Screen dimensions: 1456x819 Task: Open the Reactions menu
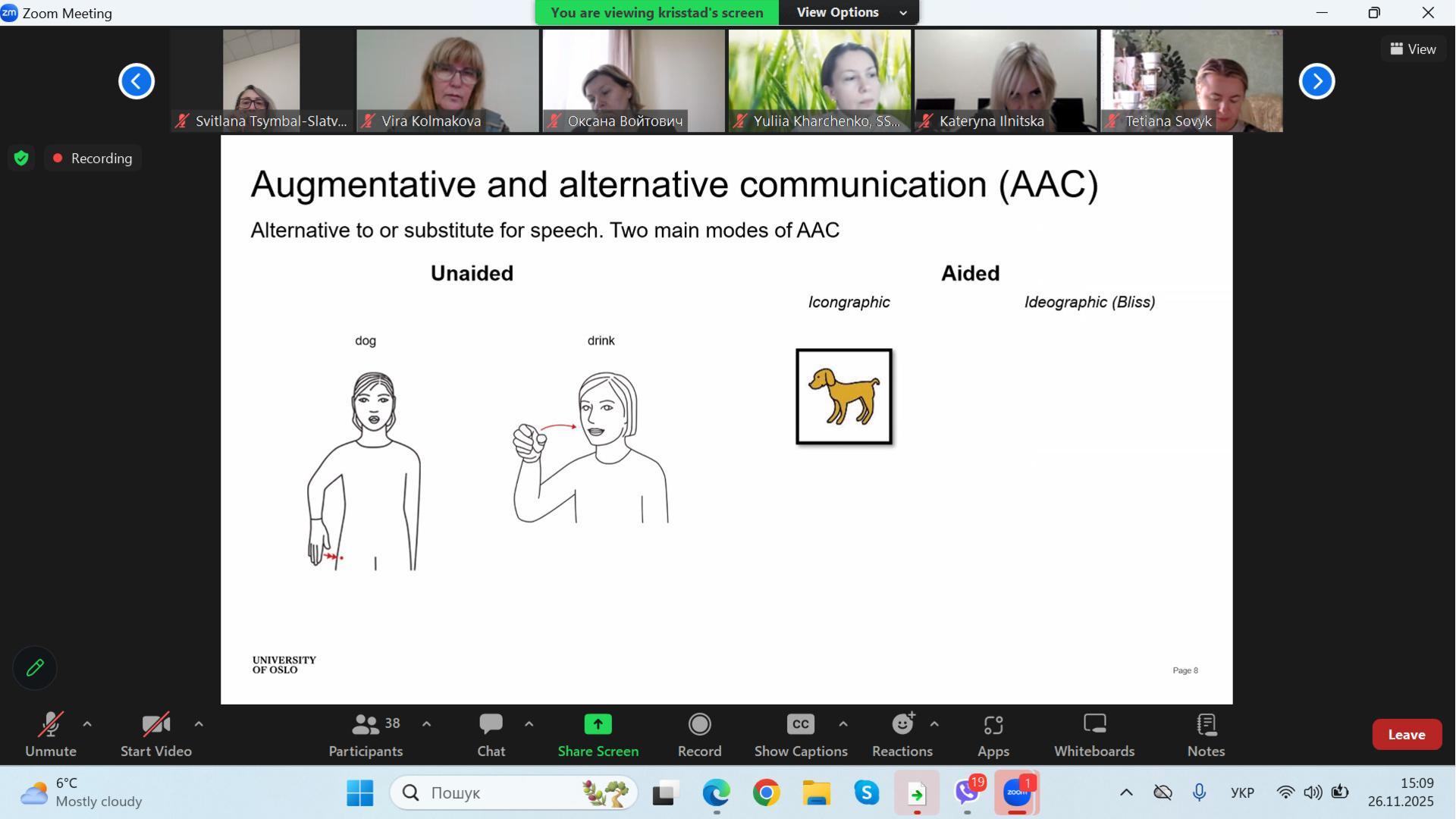pyautogui.click(x=902, y=734)
